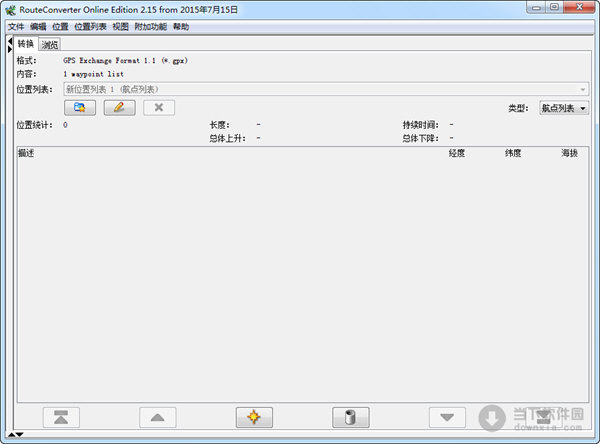600x444 pixels.
Task: Open the 视图 menu
Action: [x=121, y=26]
